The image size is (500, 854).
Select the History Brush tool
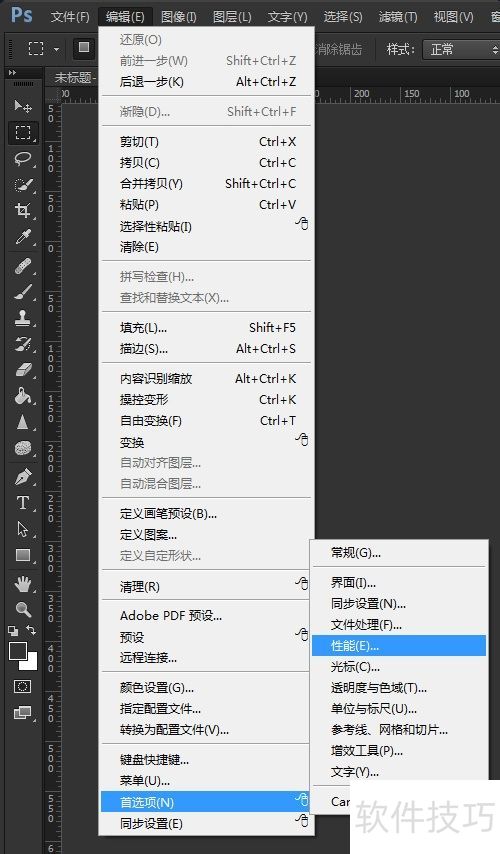click(22, 344)
